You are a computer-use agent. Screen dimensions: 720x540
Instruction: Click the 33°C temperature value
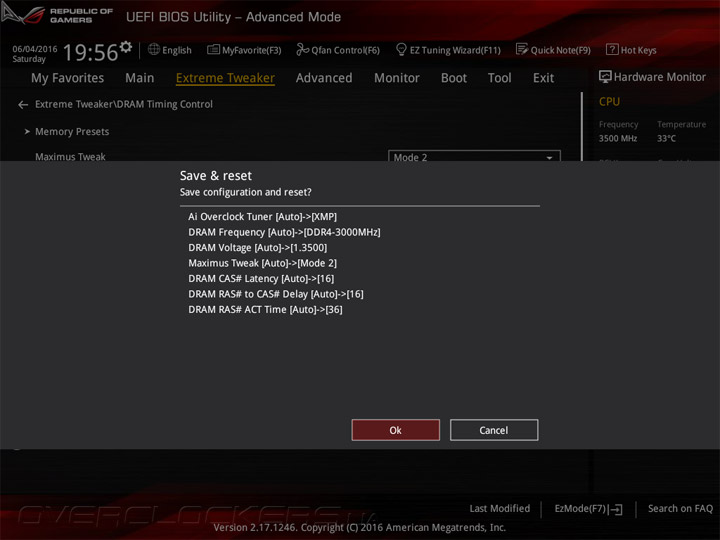tap(666, 138)
